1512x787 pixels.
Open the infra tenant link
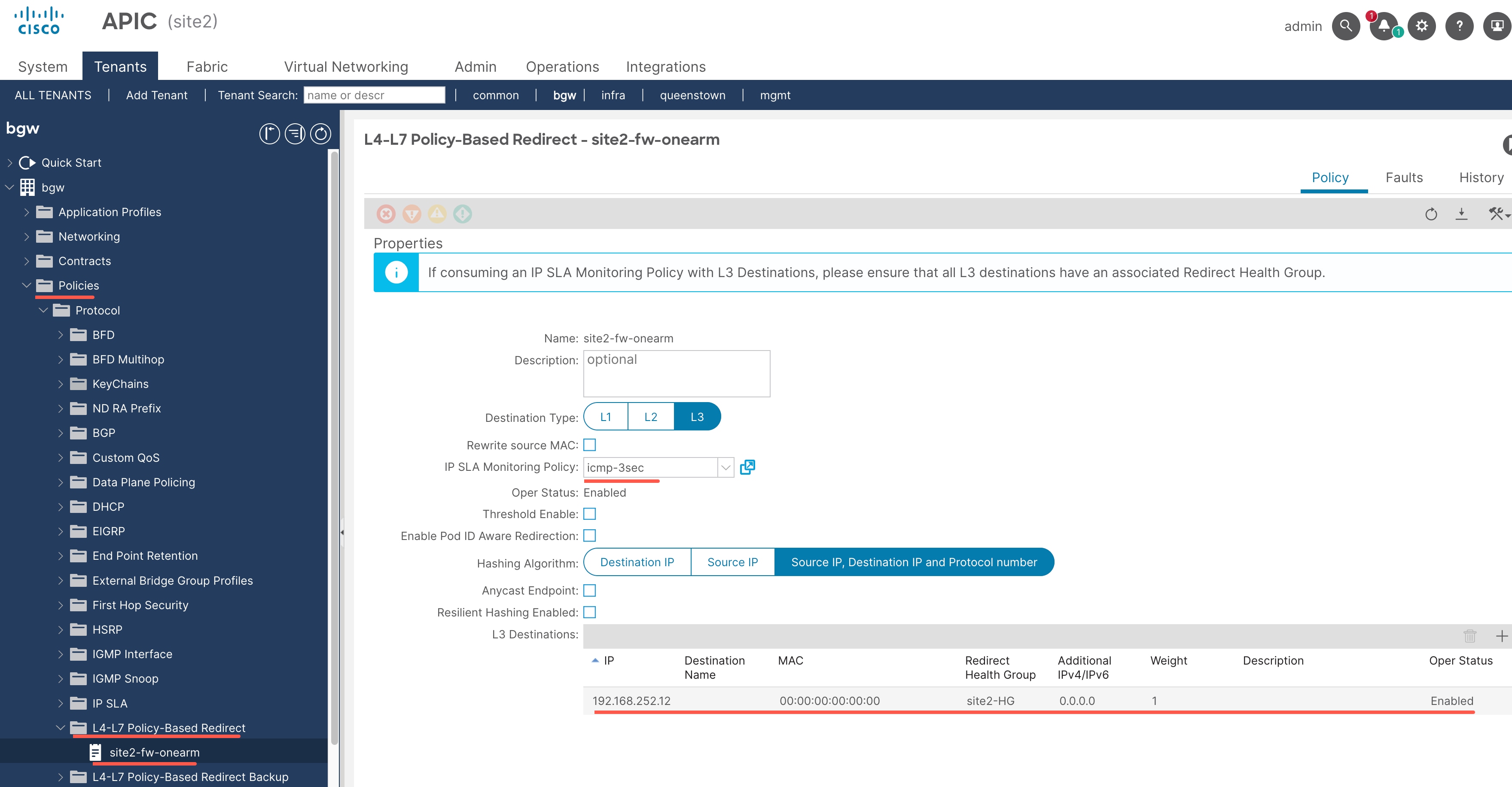(613, 95)
